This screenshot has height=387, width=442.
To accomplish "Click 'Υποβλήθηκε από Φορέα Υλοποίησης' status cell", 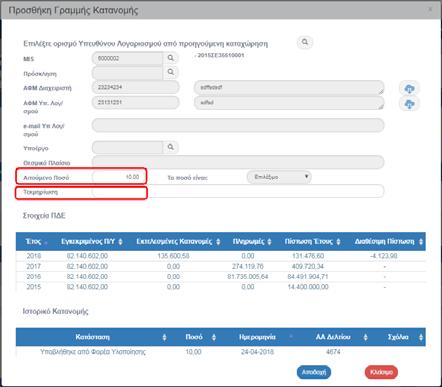I will click(93, 352).
